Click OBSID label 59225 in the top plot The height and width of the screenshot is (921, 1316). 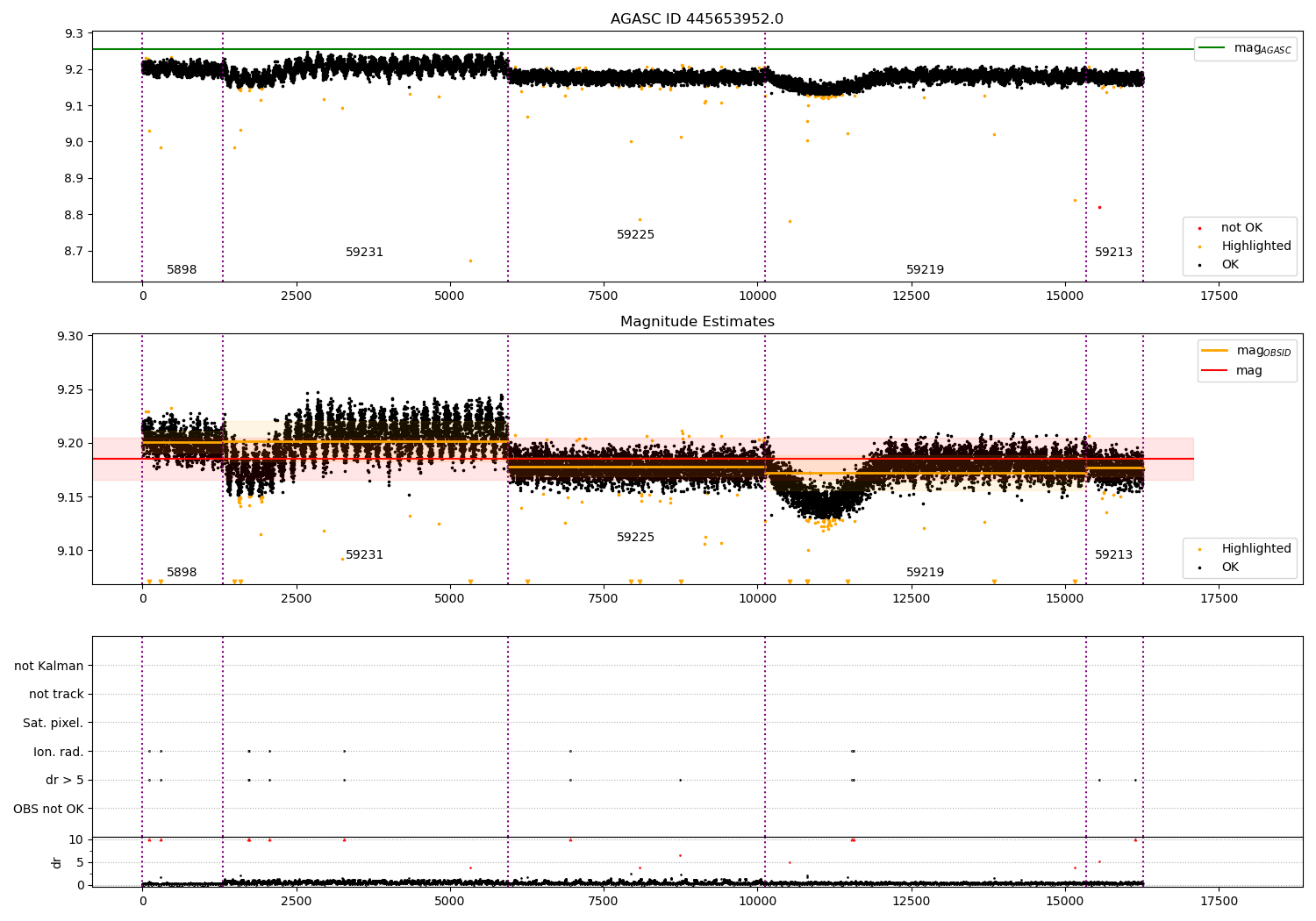coord(635,235)
